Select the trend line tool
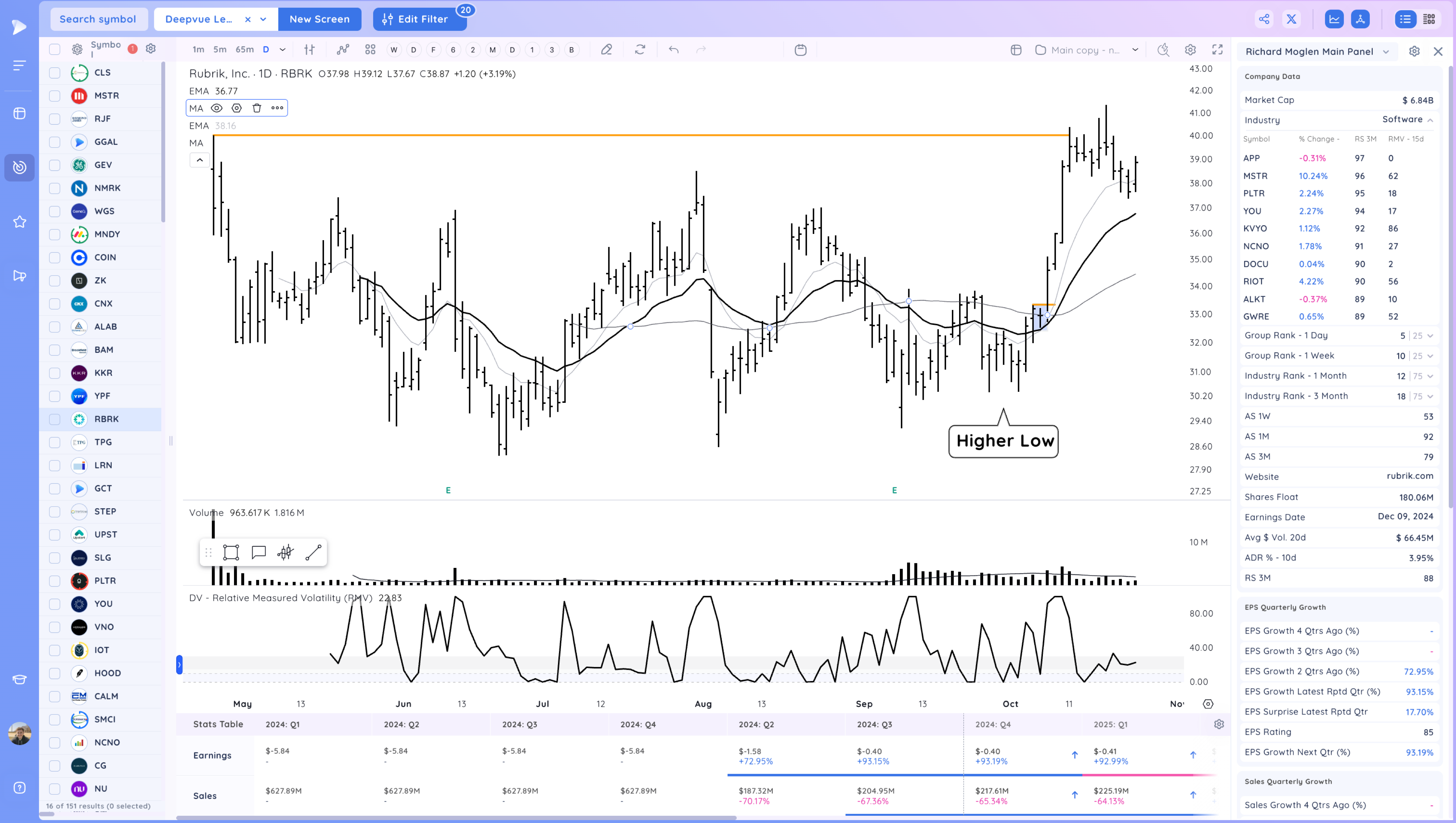Image resolution: width=1456 pixels, height=823 pixels. [313, 552]
